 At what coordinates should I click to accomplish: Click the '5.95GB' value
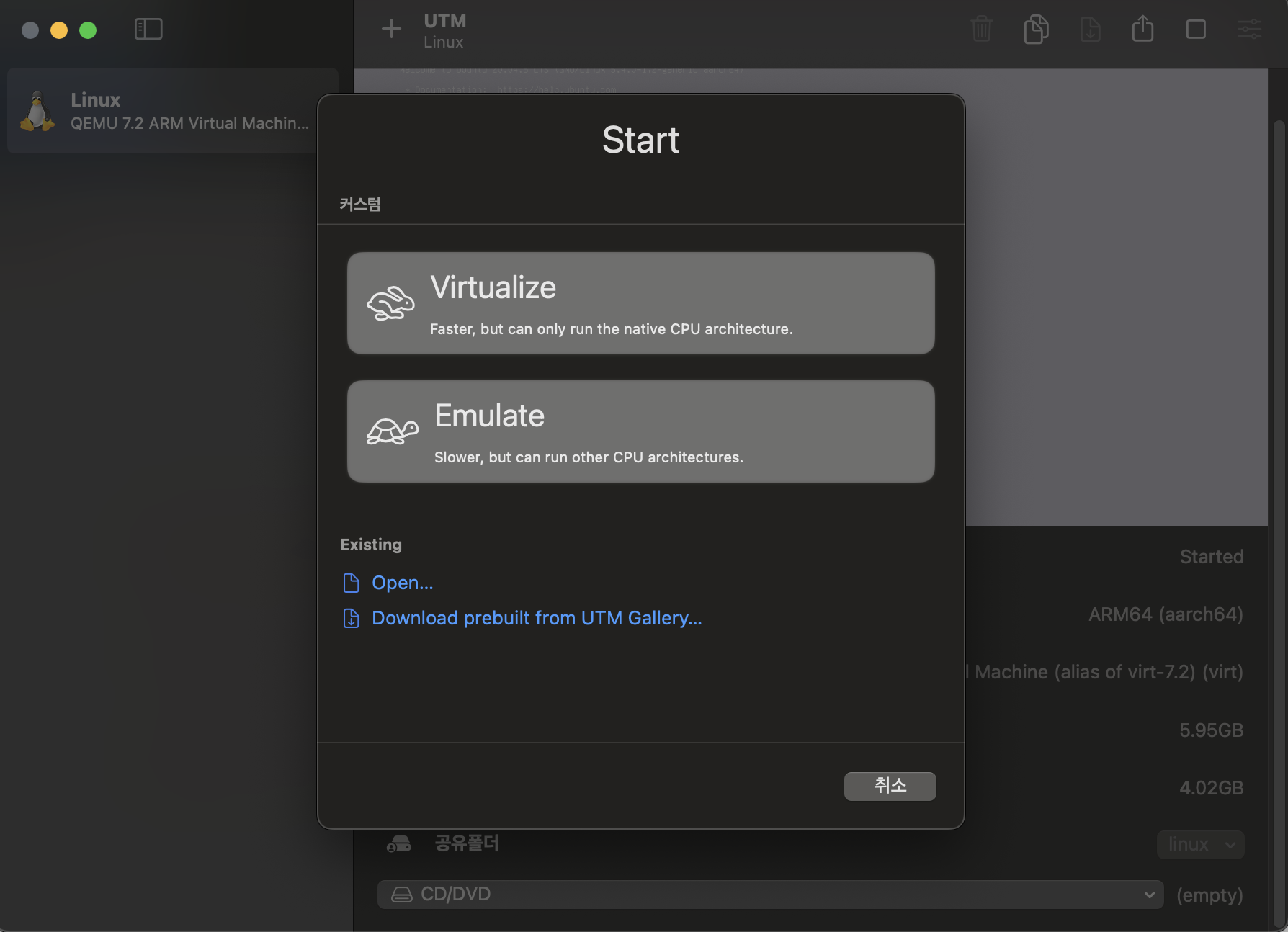click(1212, 730)
